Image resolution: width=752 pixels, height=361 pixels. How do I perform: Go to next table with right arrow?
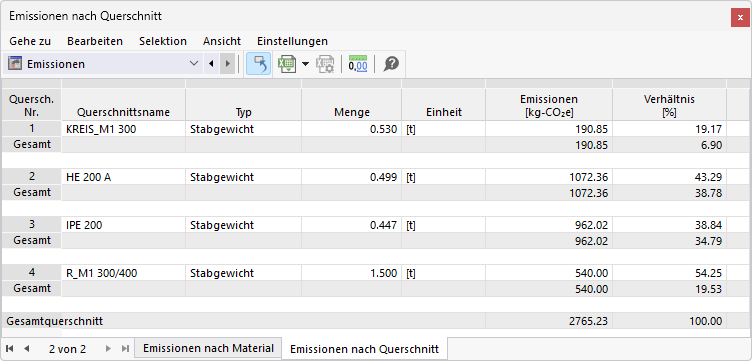[227, 64]
